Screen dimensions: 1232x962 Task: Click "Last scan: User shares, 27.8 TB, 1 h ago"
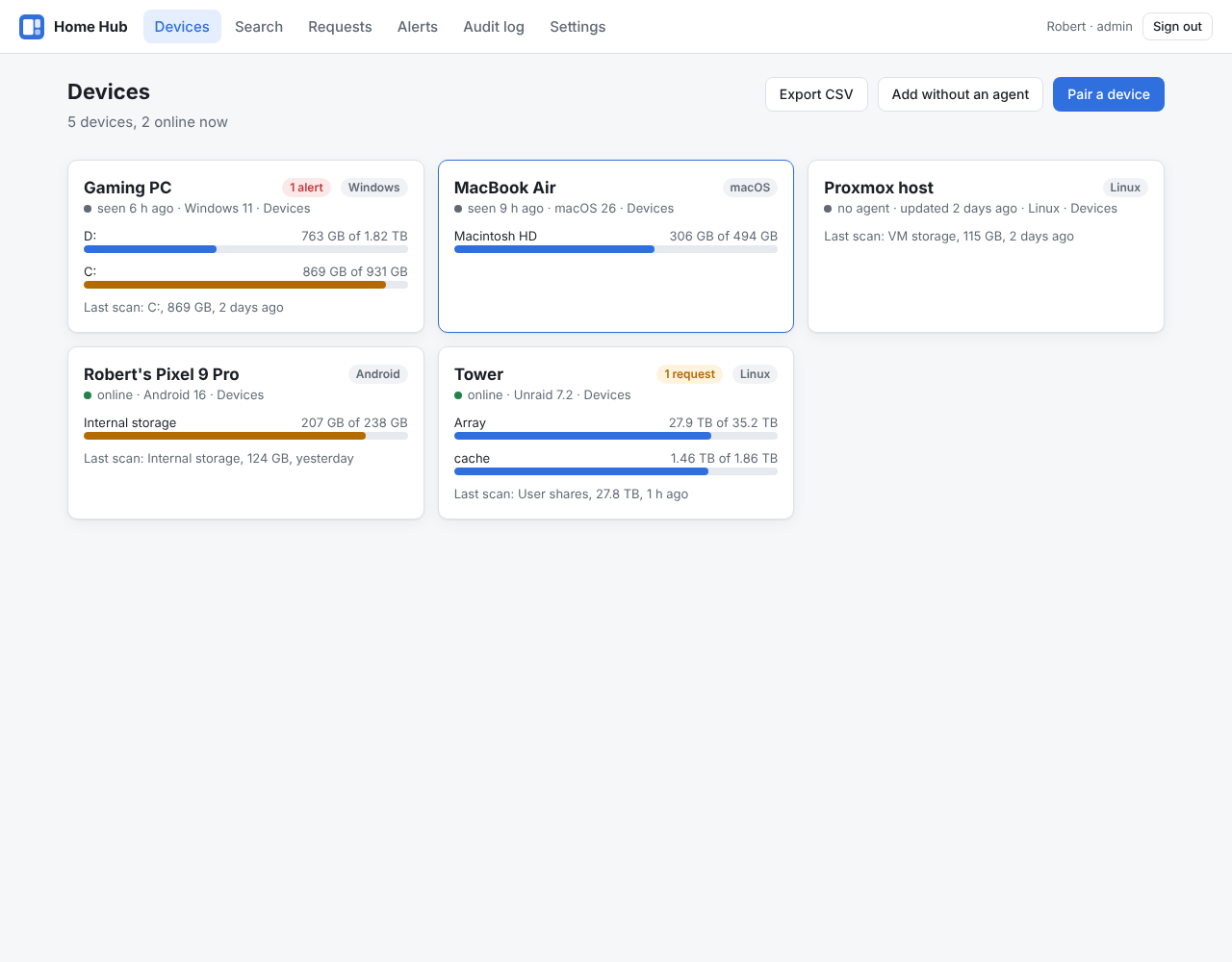(x=571, y=494)
